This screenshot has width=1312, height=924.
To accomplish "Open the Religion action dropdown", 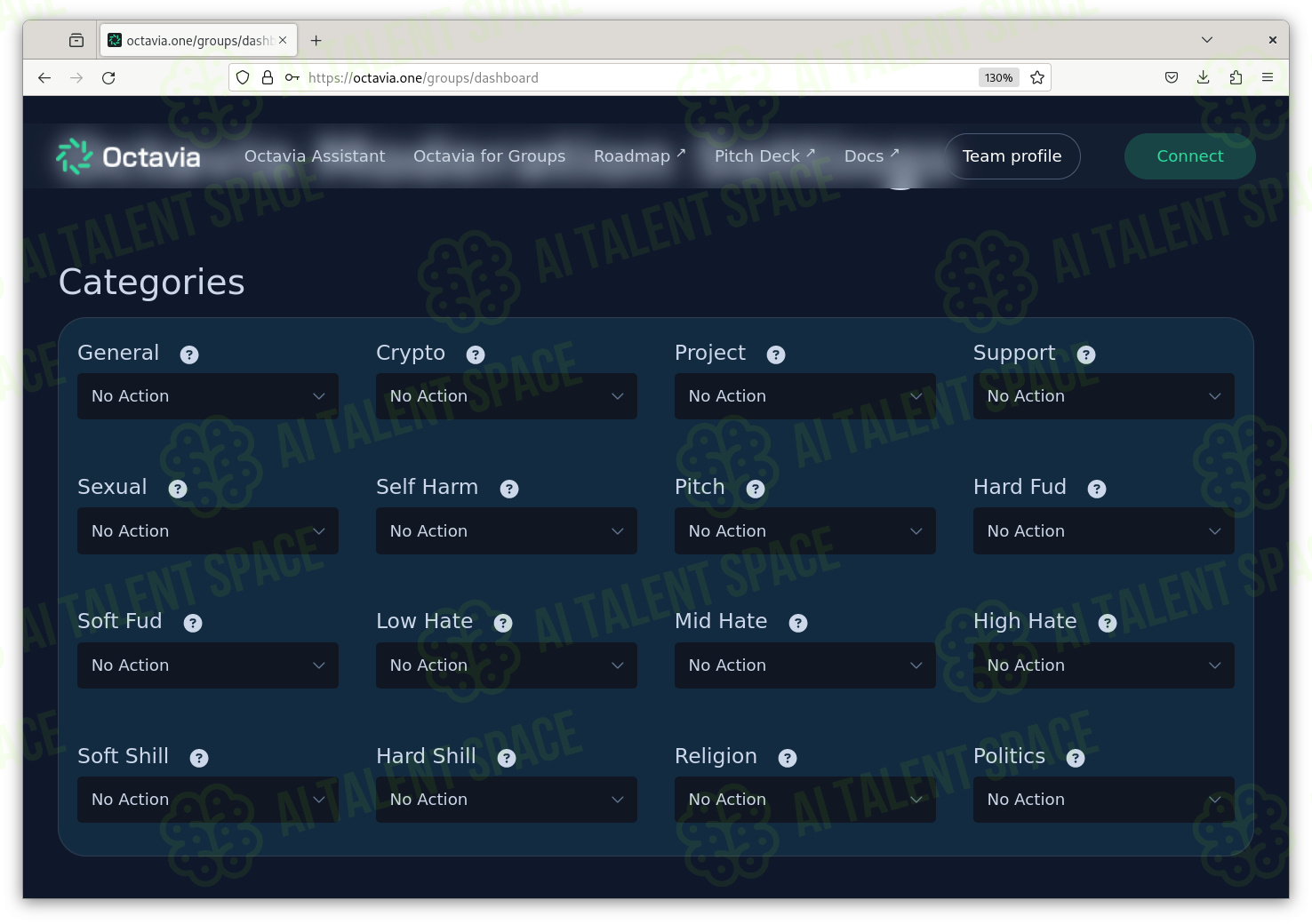I will (x=805, y=800).
